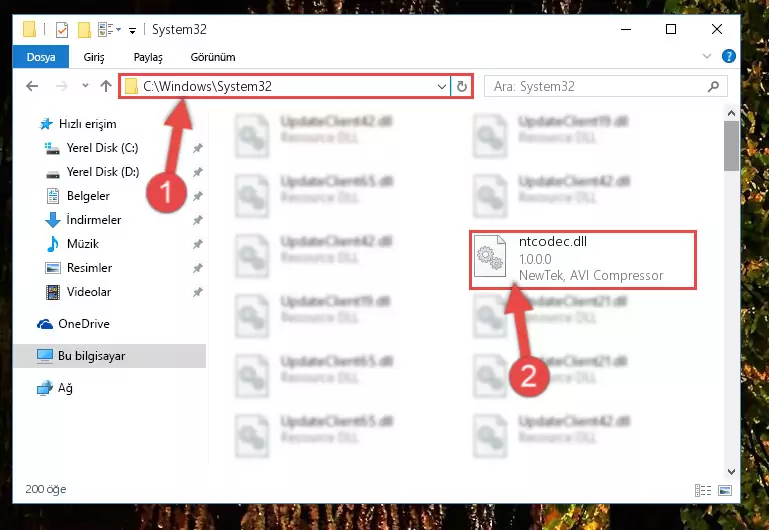The width and height of the screenshot is (769, 530).
Task: Open the Customize Quick Access Toolbar dropdown
Action: coord(132,30)
